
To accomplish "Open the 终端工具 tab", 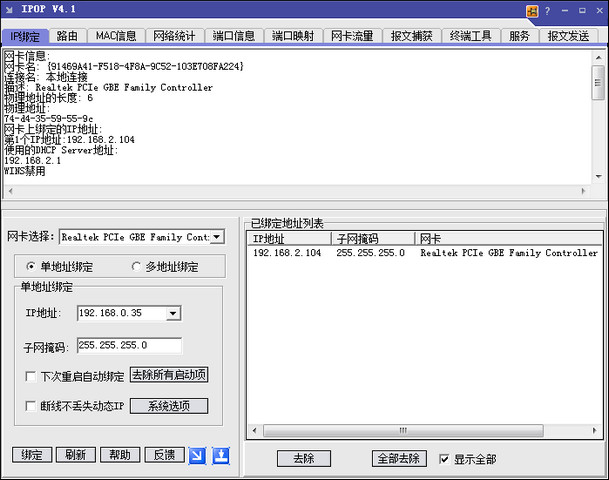I will pyautogui.click(x=471, y=36).
